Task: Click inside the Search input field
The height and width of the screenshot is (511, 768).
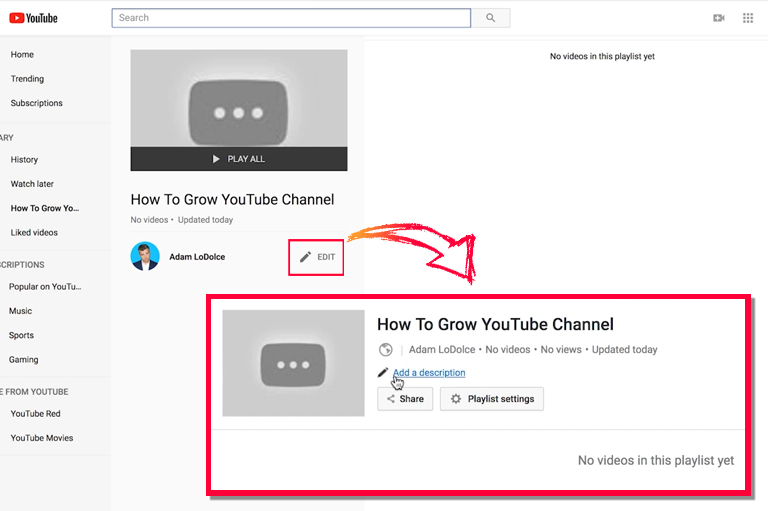Action: click(x=291, y=18)
